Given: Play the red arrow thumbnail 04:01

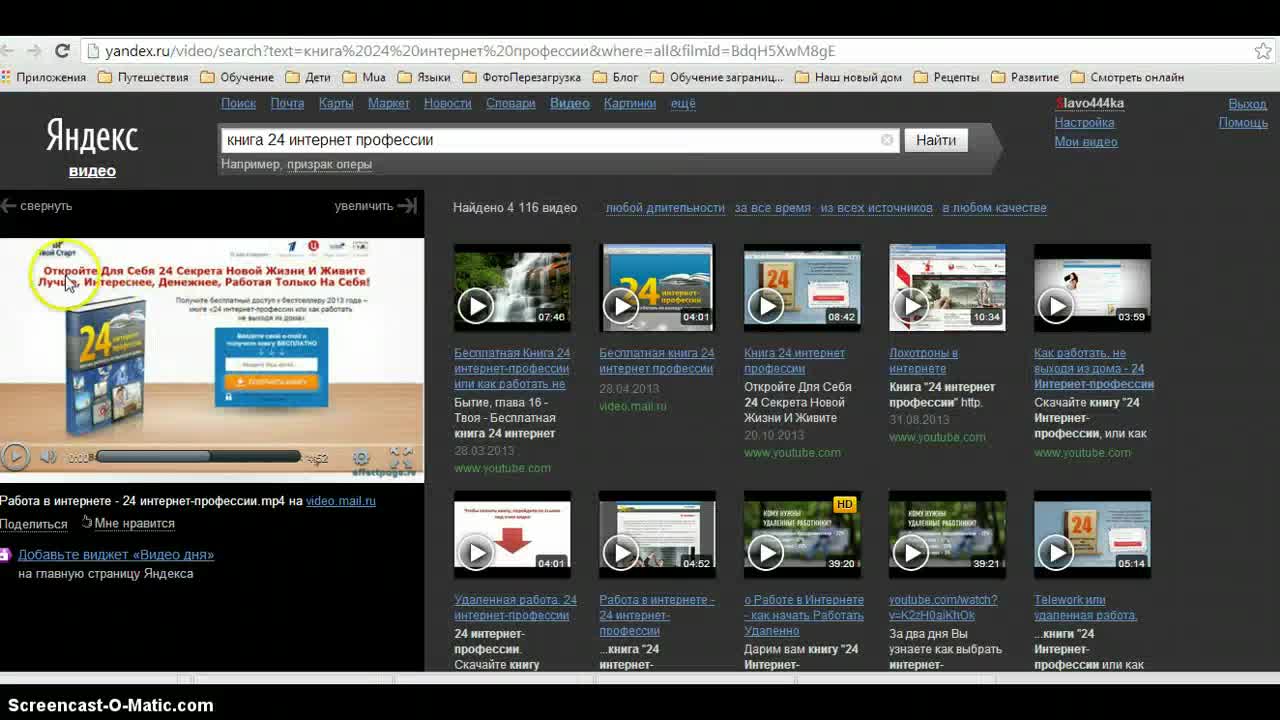Looking at the screenshot, I should pos(512,534).
